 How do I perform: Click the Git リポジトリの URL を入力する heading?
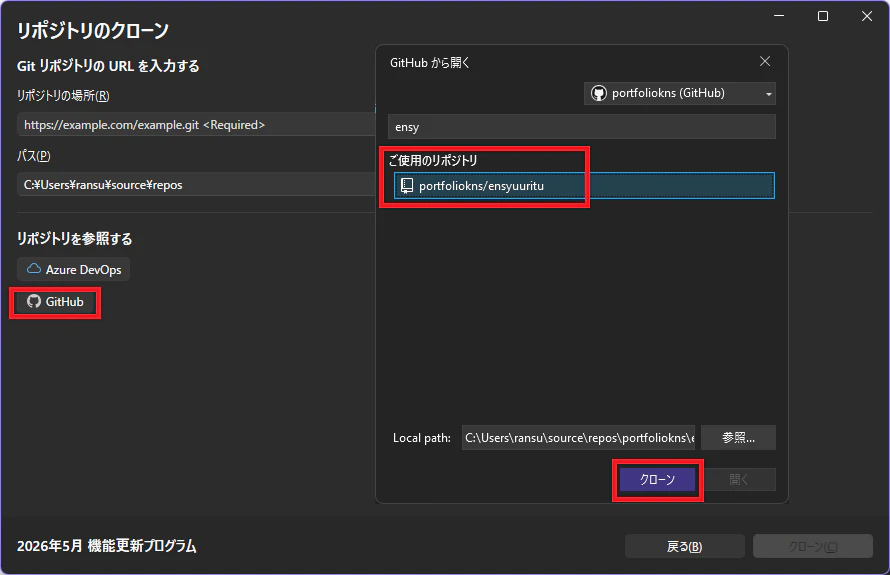pos(108,66)
